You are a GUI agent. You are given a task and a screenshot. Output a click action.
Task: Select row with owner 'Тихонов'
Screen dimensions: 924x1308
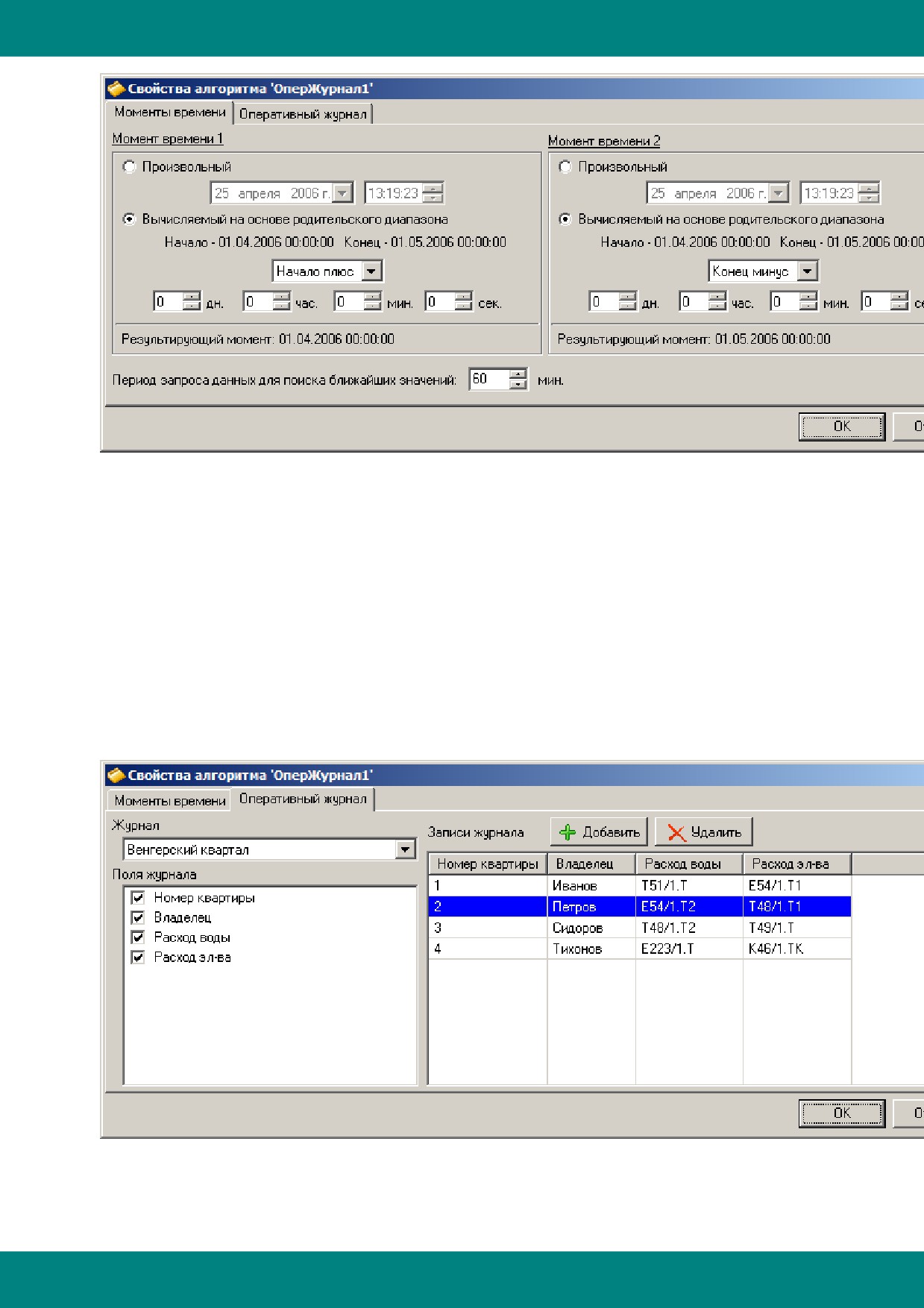tap(640, 949)
